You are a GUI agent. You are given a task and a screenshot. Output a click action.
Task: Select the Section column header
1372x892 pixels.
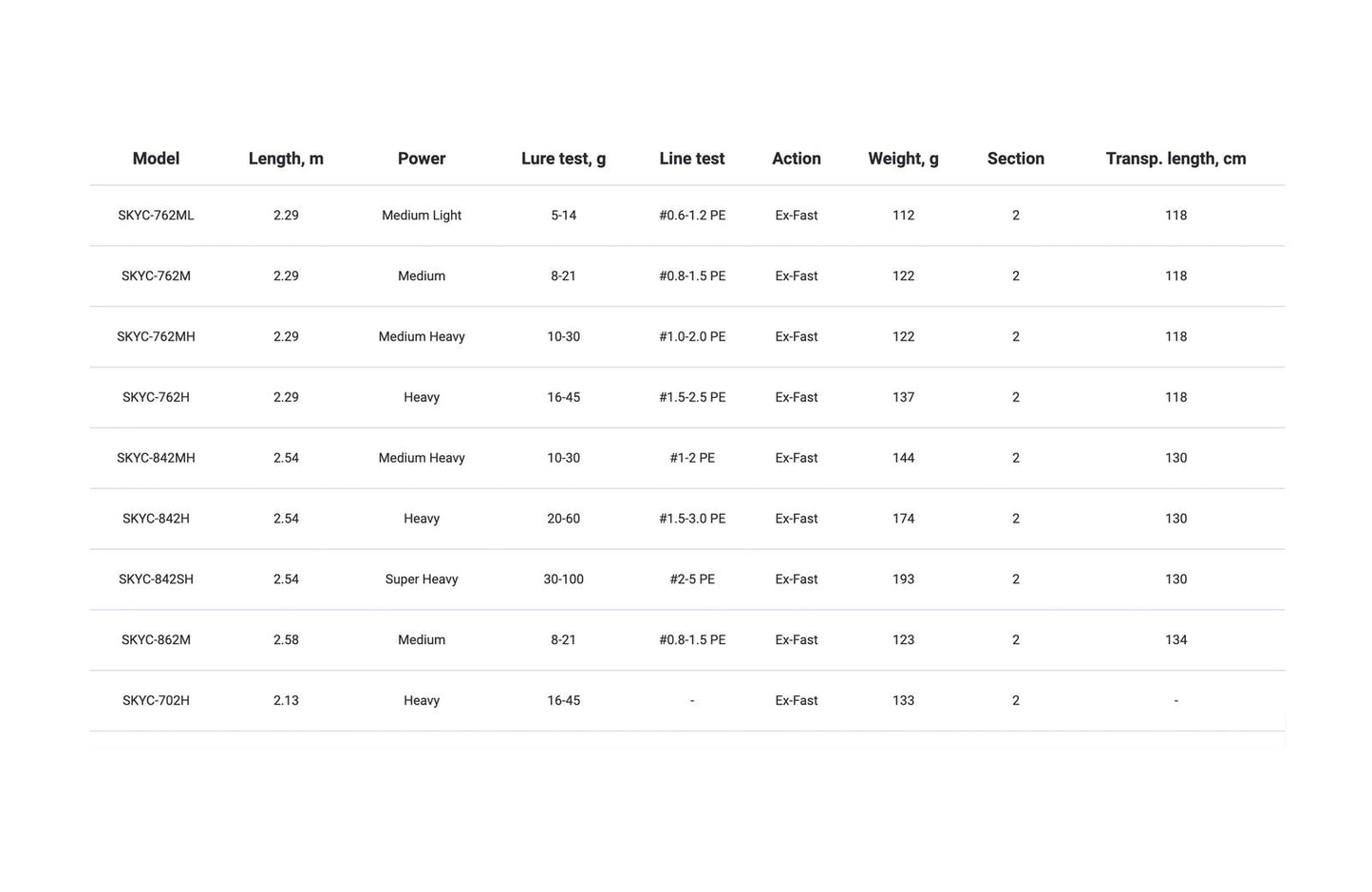(x=1016, y=159)
